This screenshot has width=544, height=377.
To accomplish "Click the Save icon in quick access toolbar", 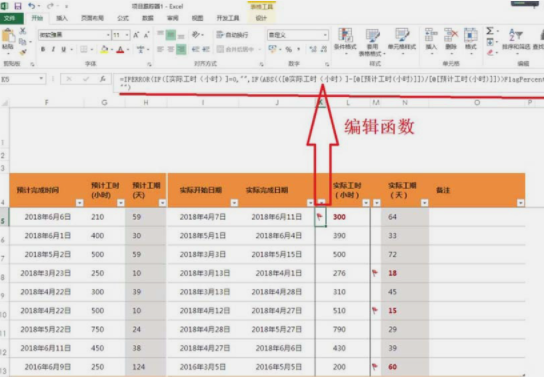I will coord(18,6).
